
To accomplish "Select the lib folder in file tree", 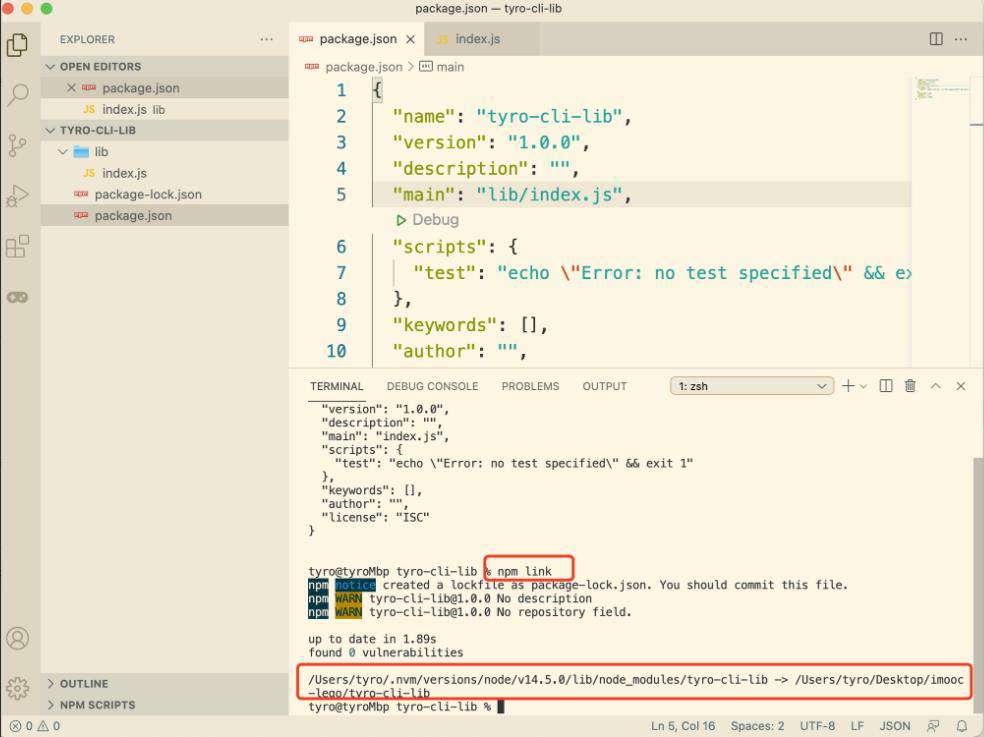I will (x=165, y=152).
